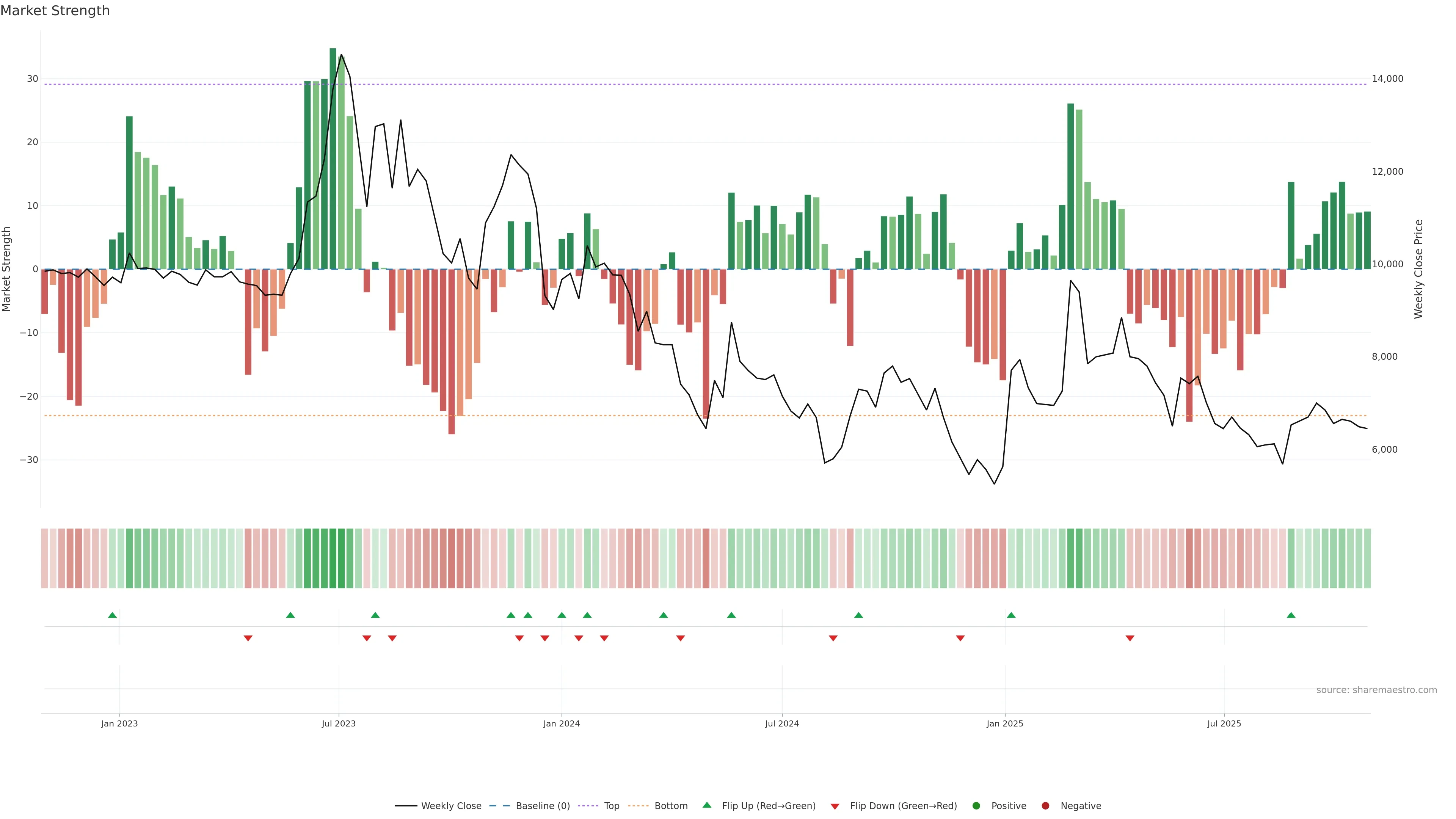
Task: Click the first green flip-up triangle marker
Action: pos(113,615)
